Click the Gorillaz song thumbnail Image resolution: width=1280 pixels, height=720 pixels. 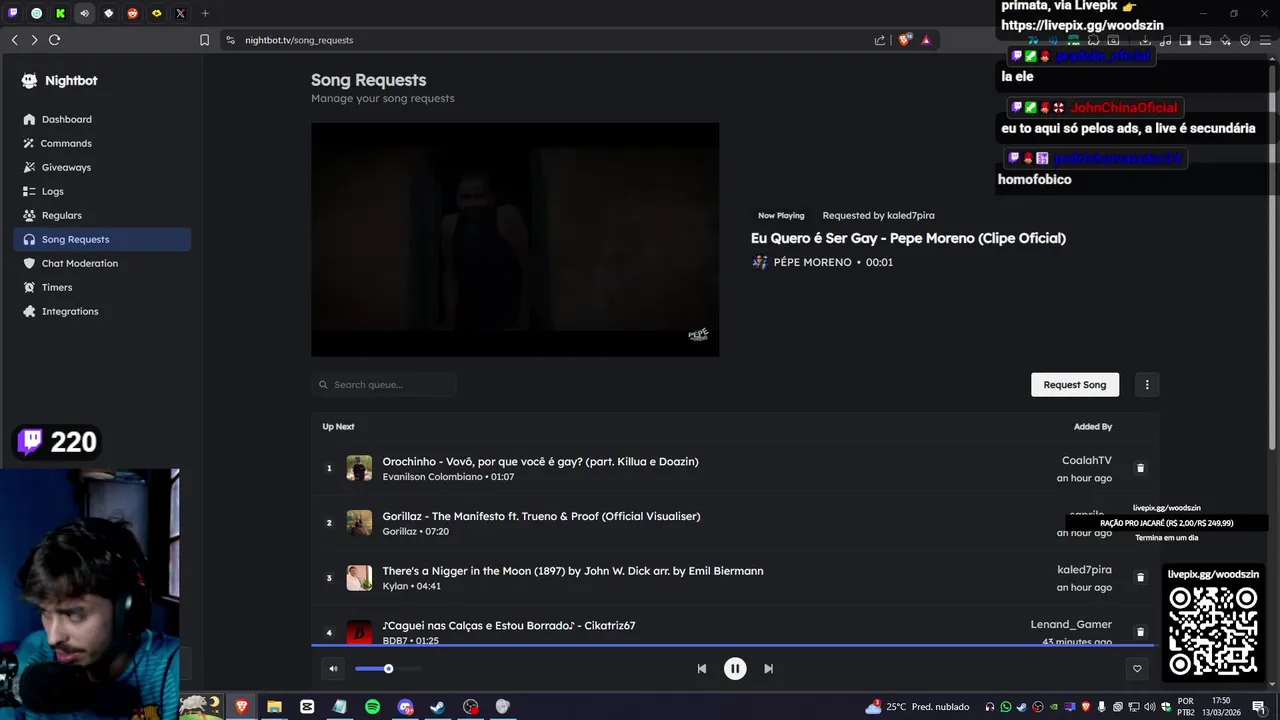tap(359, 523)
